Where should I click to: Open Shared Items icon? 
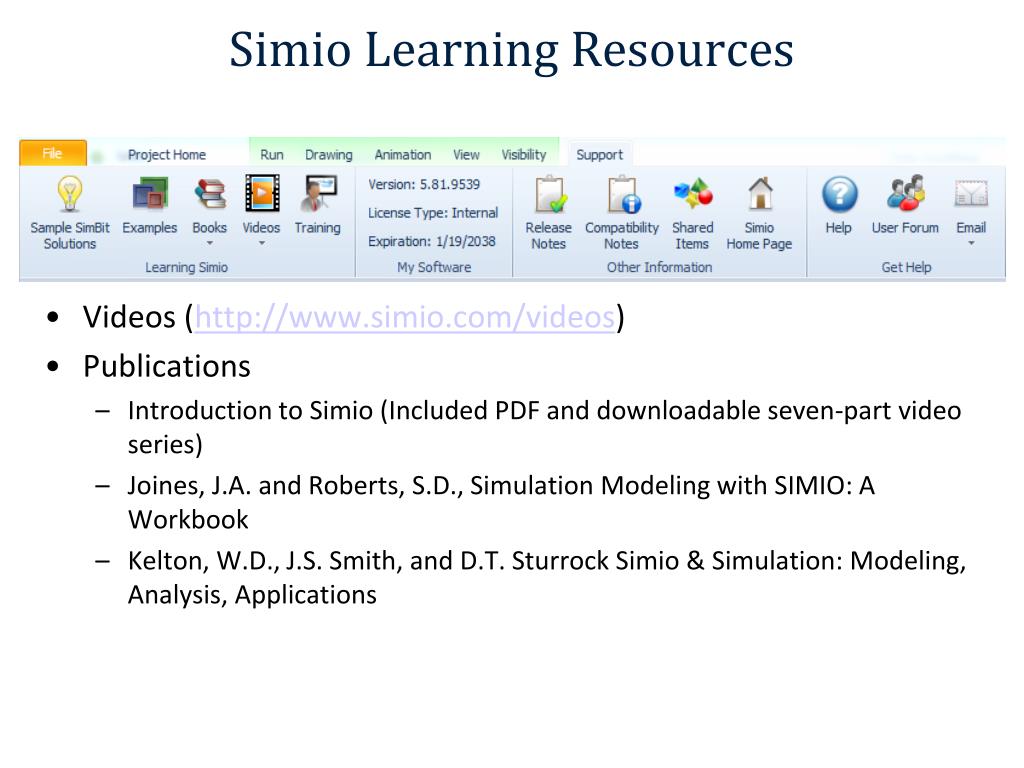coord(692,193)
